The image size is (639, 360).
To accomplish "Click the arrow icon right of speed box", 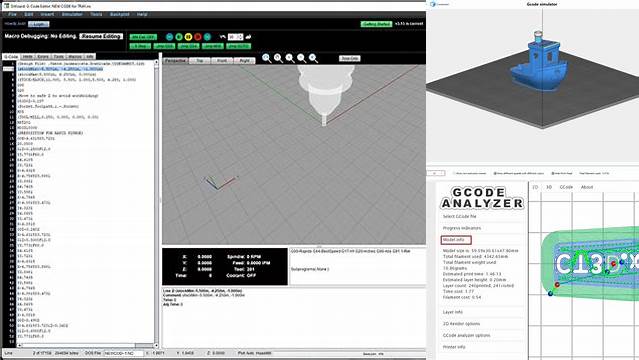I will (249, 37).
